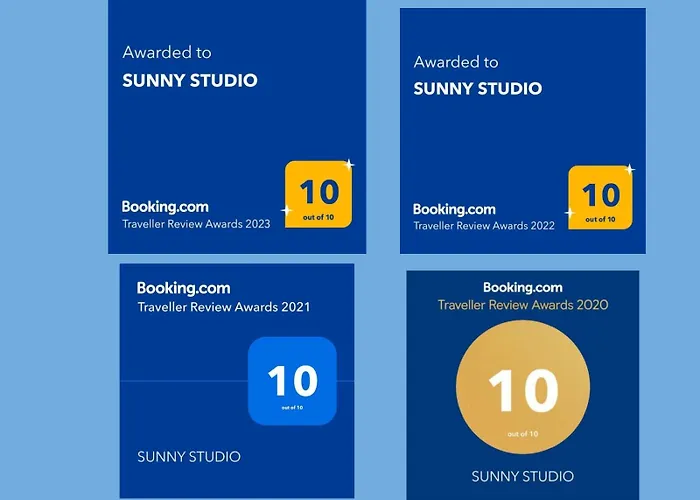700x500 pixels.
Task: Click the yellow 10 badge on 2023 award
Action: point(318,194)
